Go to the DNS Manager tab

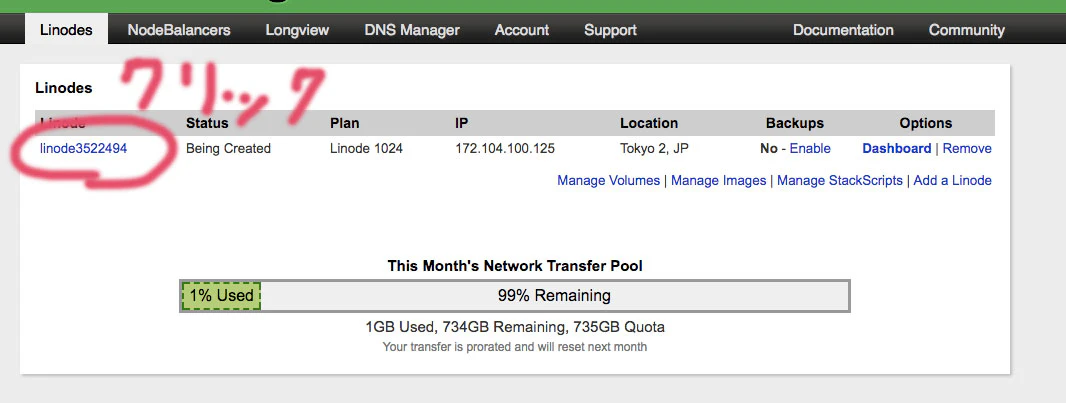pos(412,30)
